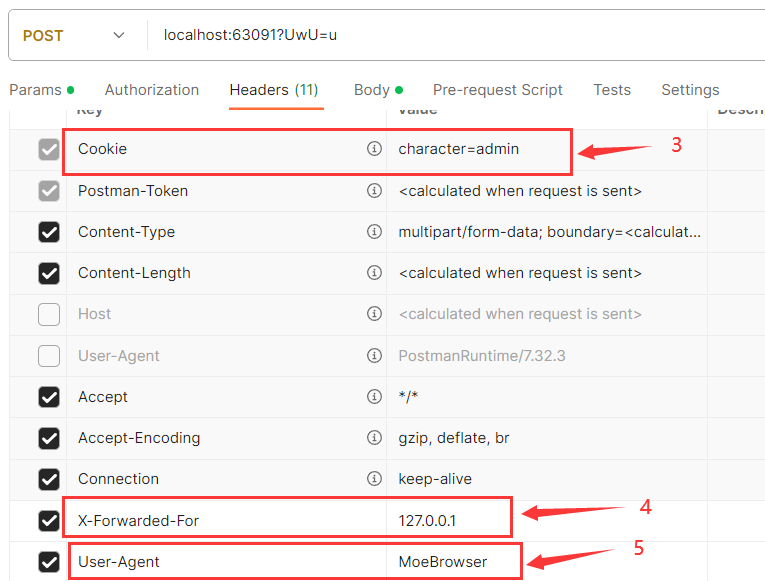
Task: Click the info icon in the Host row
Action: [374, 314]
